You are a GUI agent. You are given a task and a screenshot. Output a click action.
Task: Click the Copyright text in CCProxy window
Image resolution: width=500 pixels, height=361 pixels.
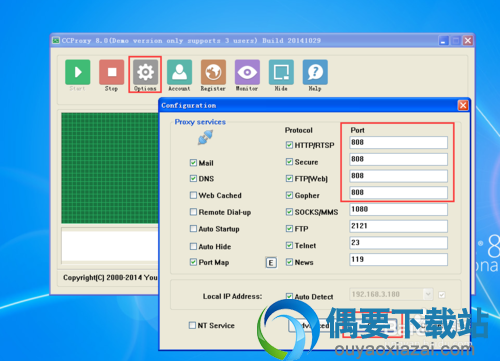pos(110,277)
